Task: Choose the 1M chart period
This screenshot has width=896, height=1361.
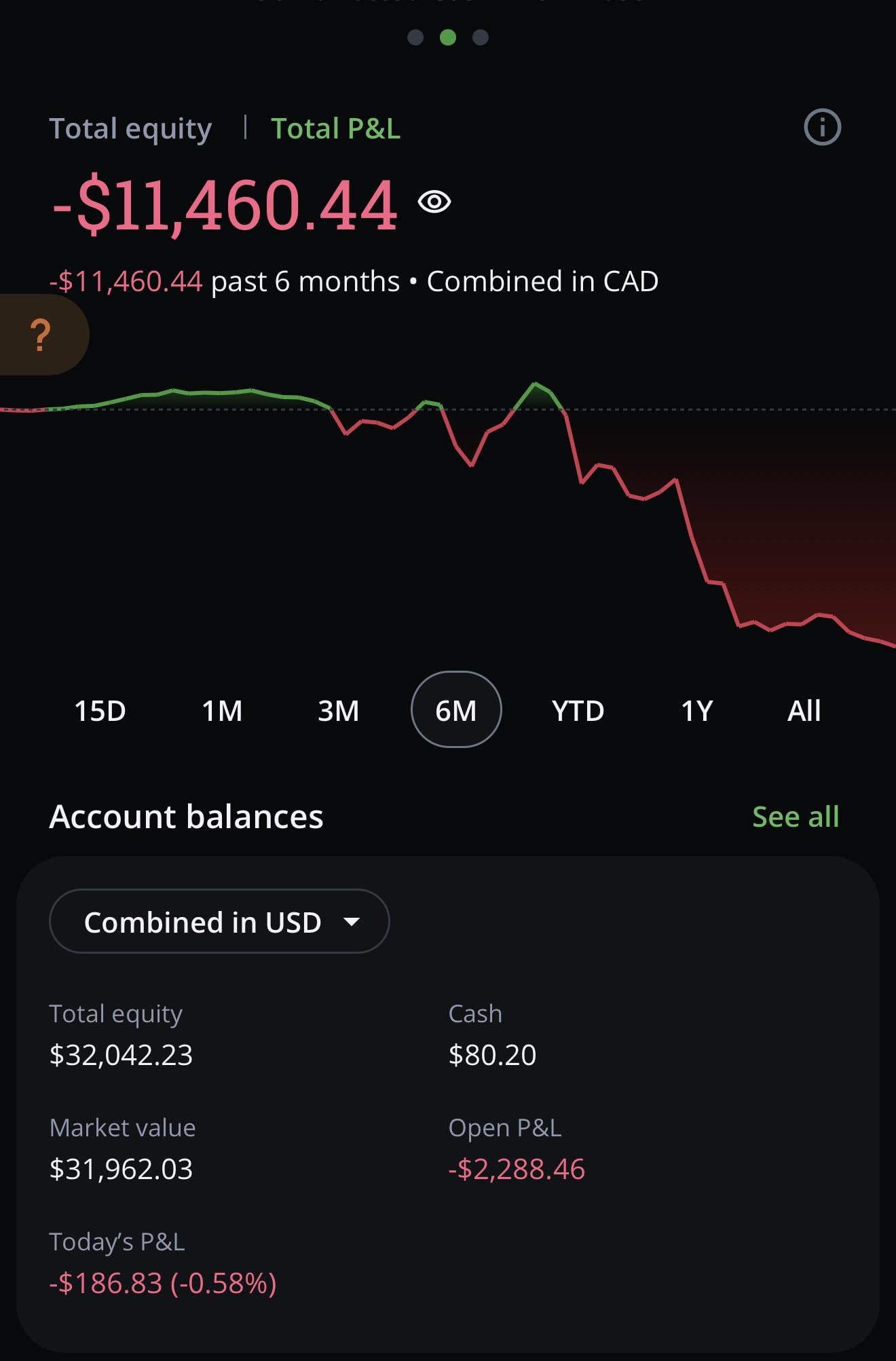Action: point(222,711)
